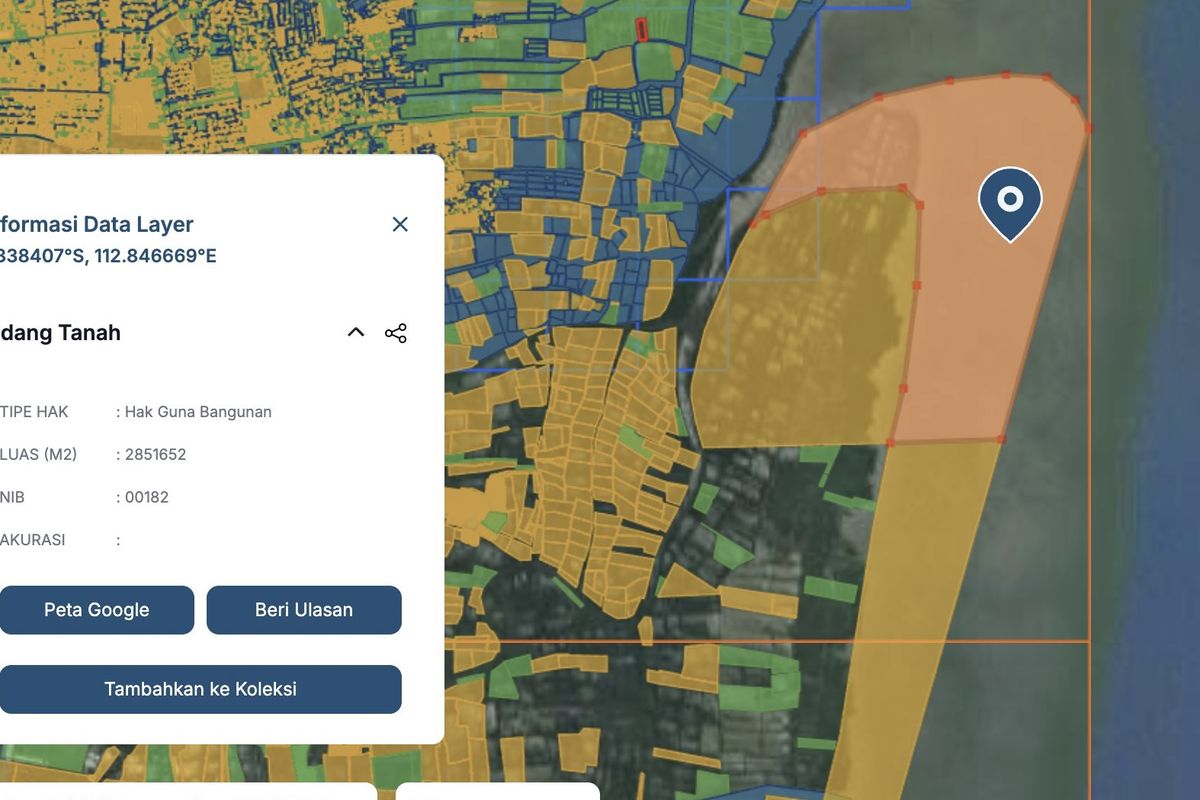Click the blue location pin marker
Screen dimensions: 1200x800
[x=1010, y=201]
